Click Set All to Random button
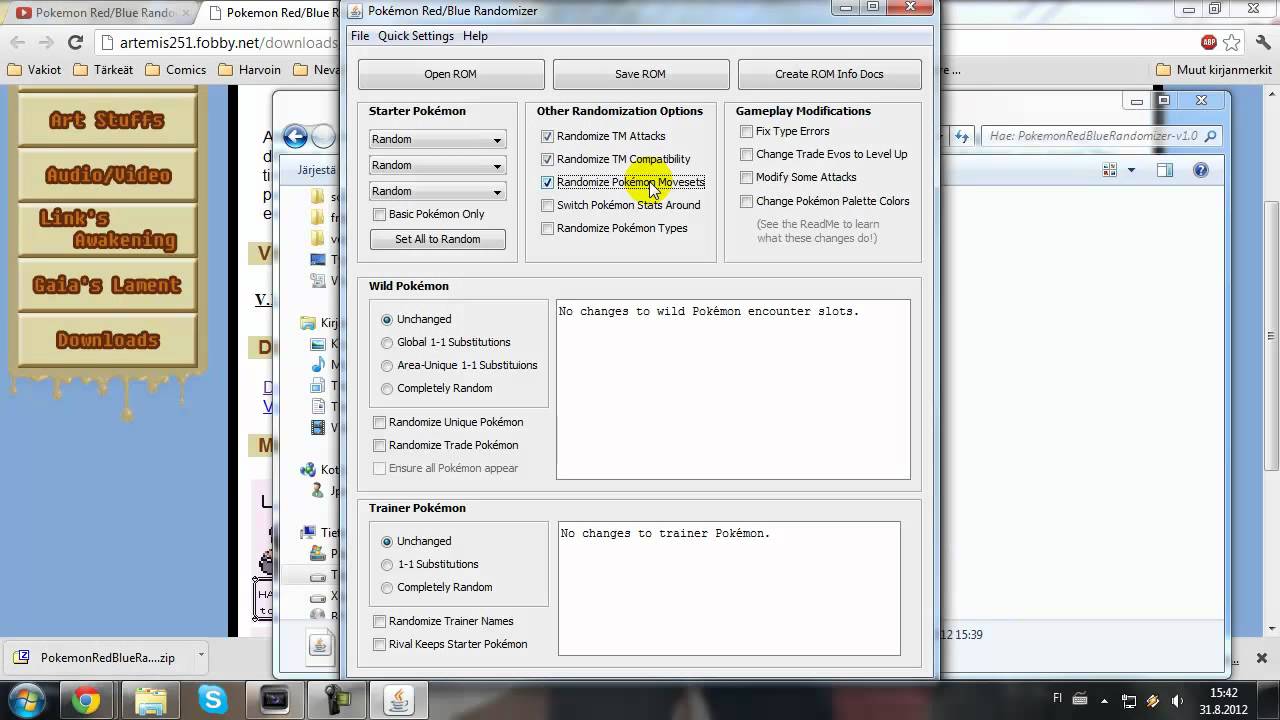 pos(437,239)
